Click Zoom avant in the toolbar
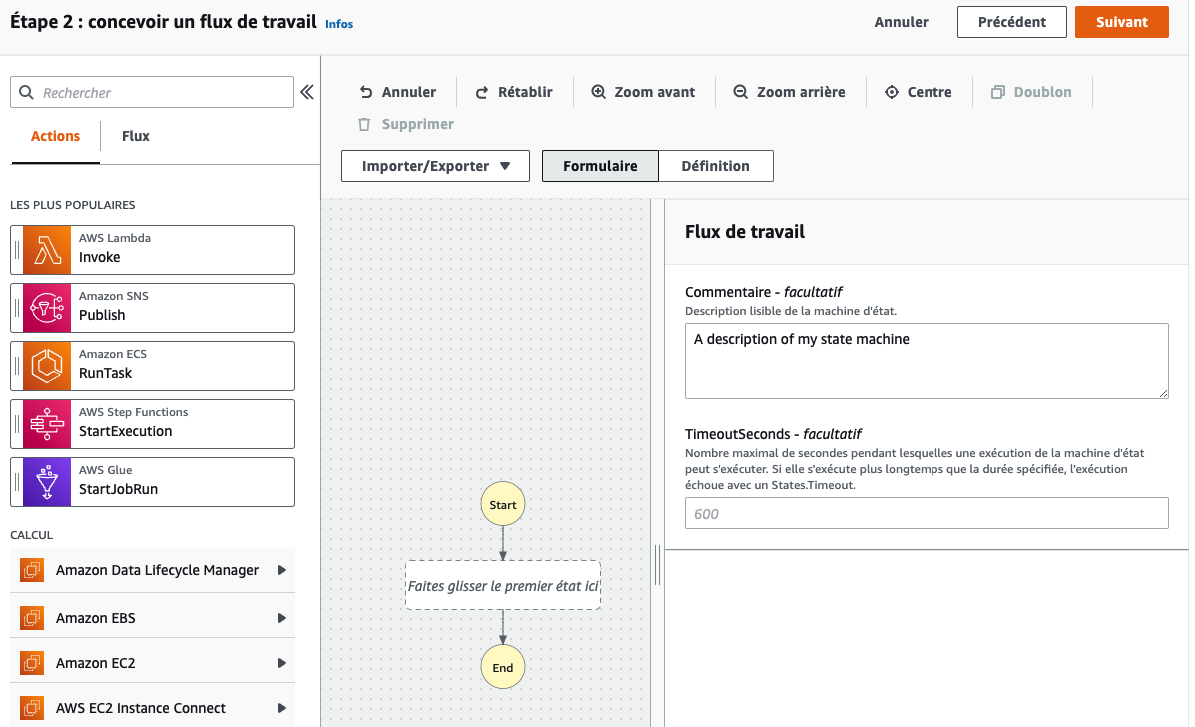Screen dimensions: 1195x727 tap(643, 92)
